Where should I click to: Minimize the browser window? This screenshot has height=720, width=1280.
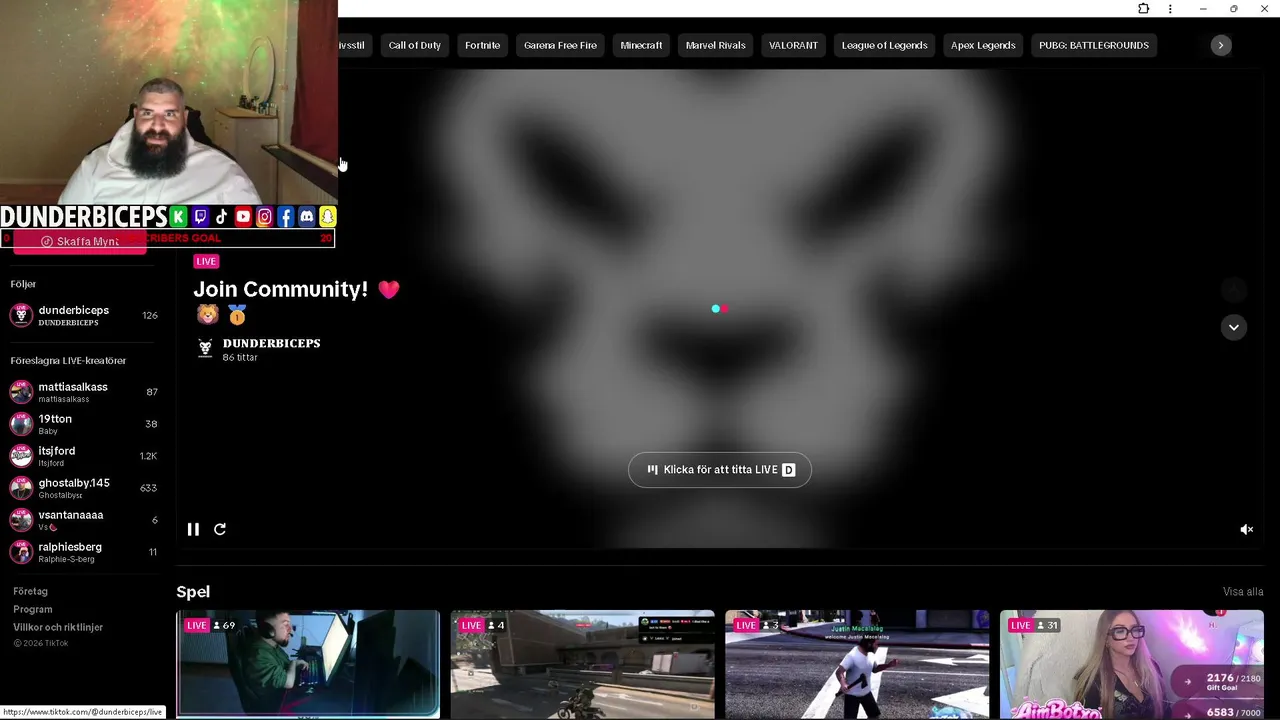point(1203,9)
